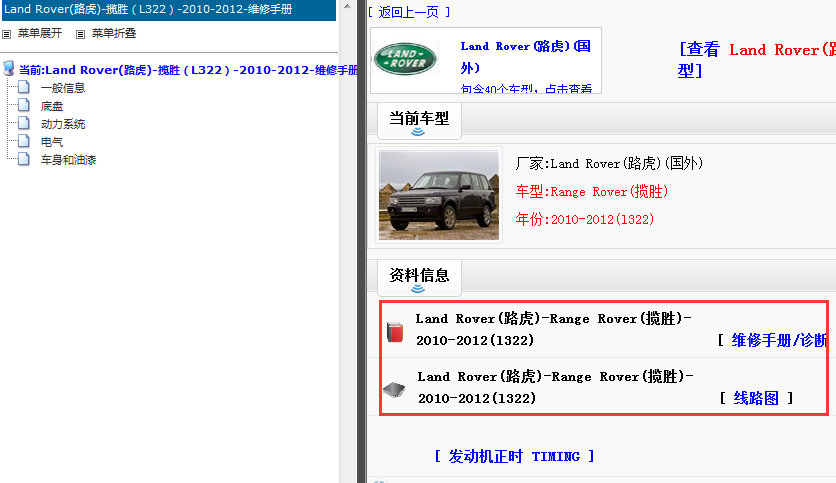Click the page icon next to 底盘
The image size is (836, 483).
tap(24, 105)
